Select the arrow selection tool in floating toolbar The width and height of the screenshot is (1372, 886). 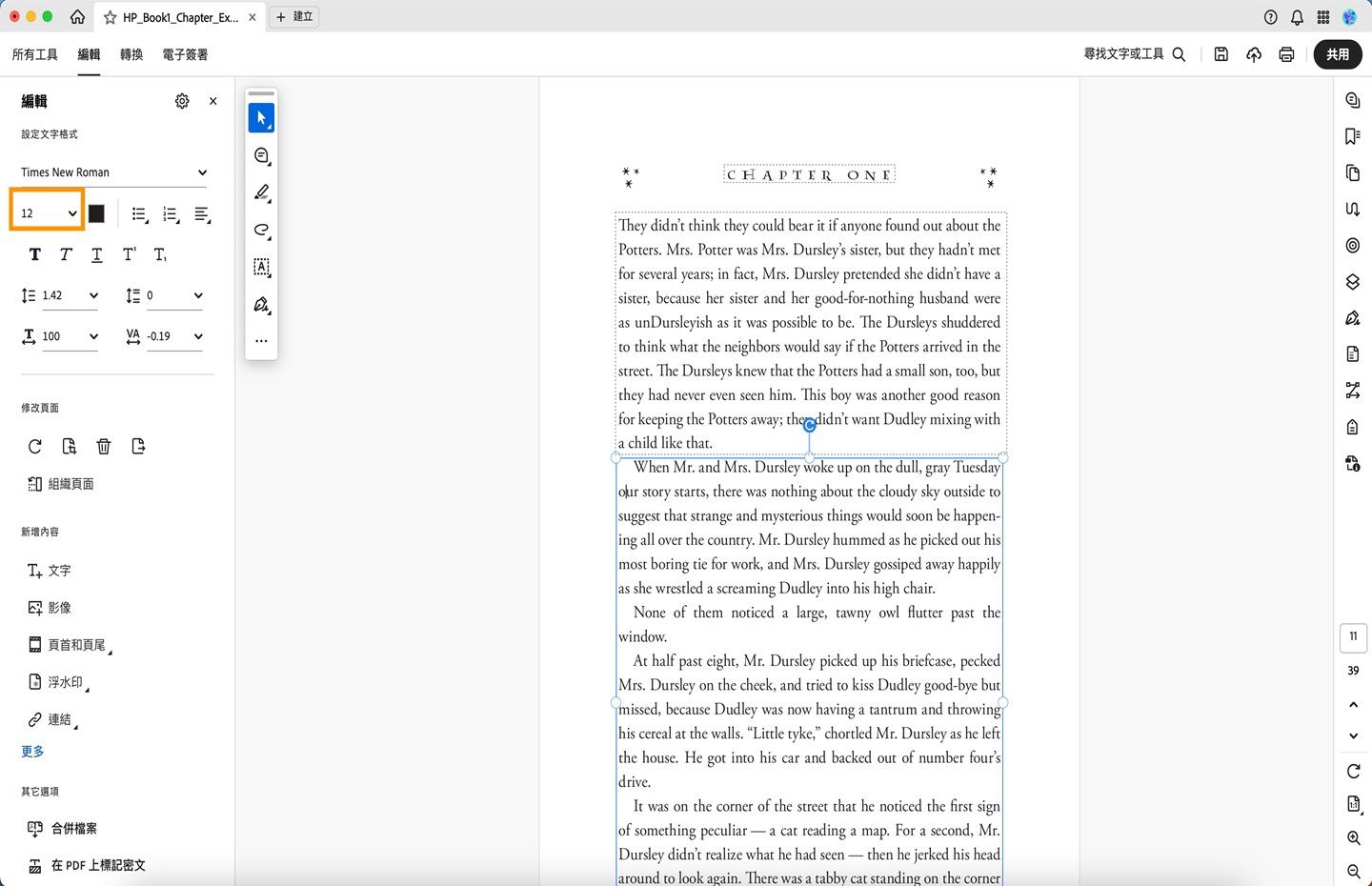(x=261, y=118)
